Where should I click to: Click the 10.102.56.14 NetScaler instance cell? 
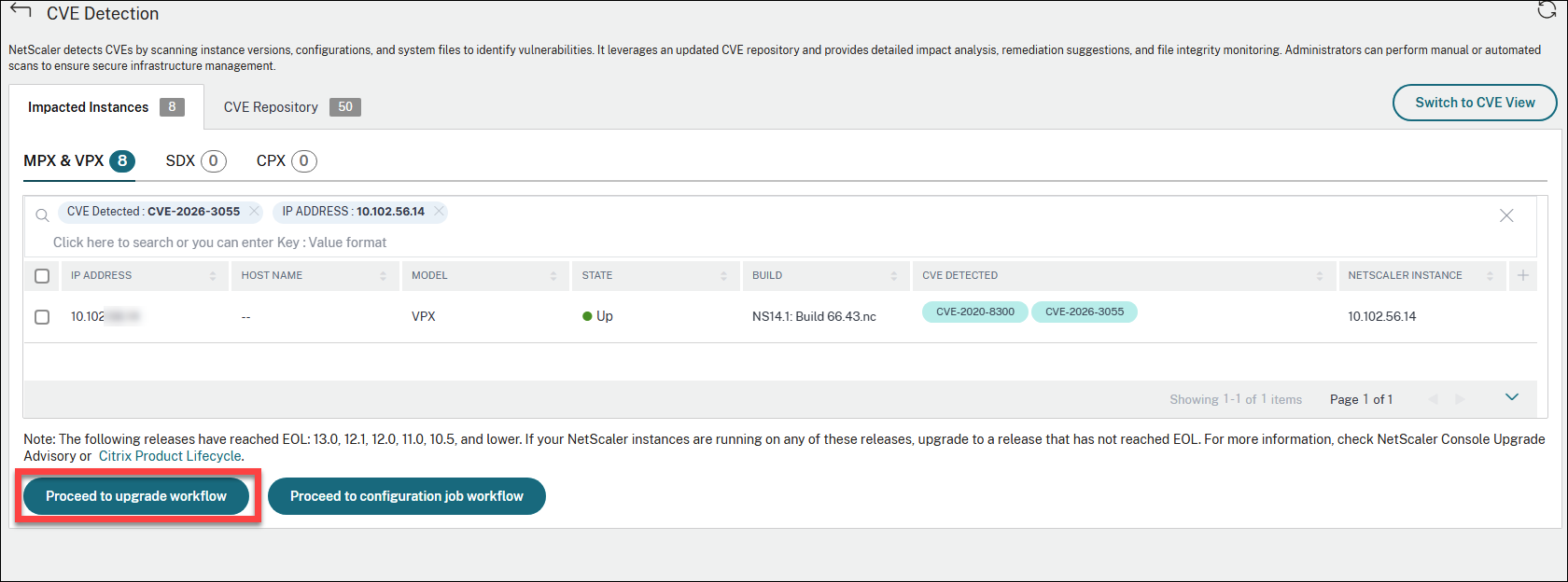(x=1381, y=317)
